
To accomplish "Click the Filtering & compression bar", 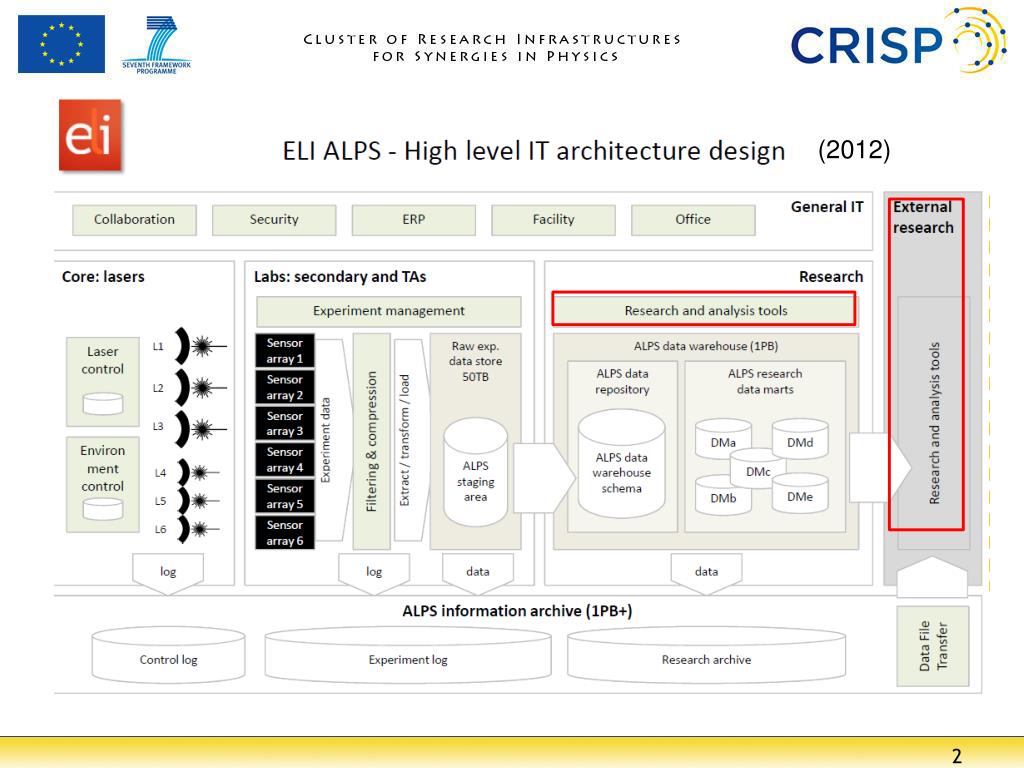I will click(x=372, y=441).
